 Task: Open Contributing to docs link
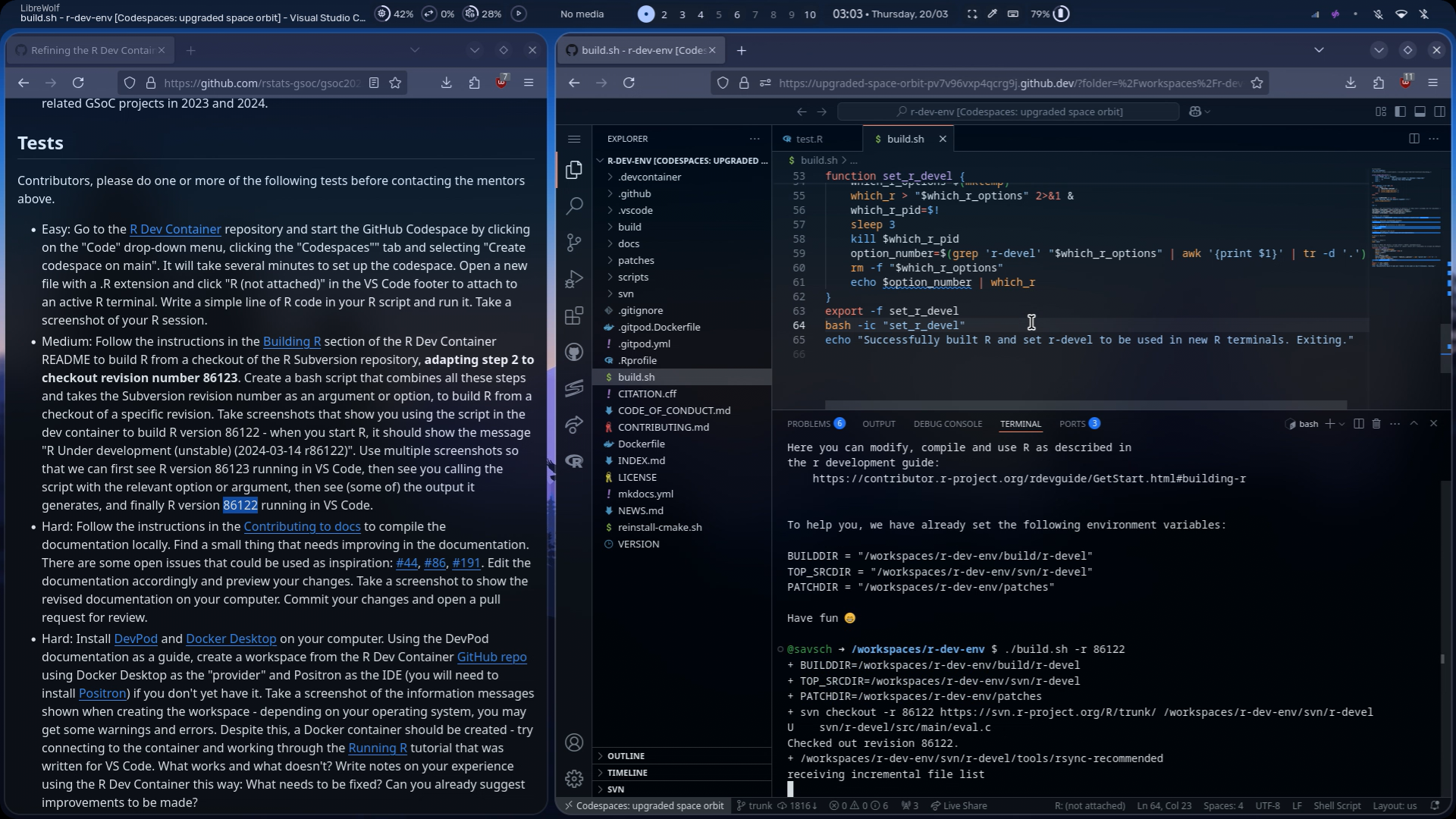pos(302,526)
